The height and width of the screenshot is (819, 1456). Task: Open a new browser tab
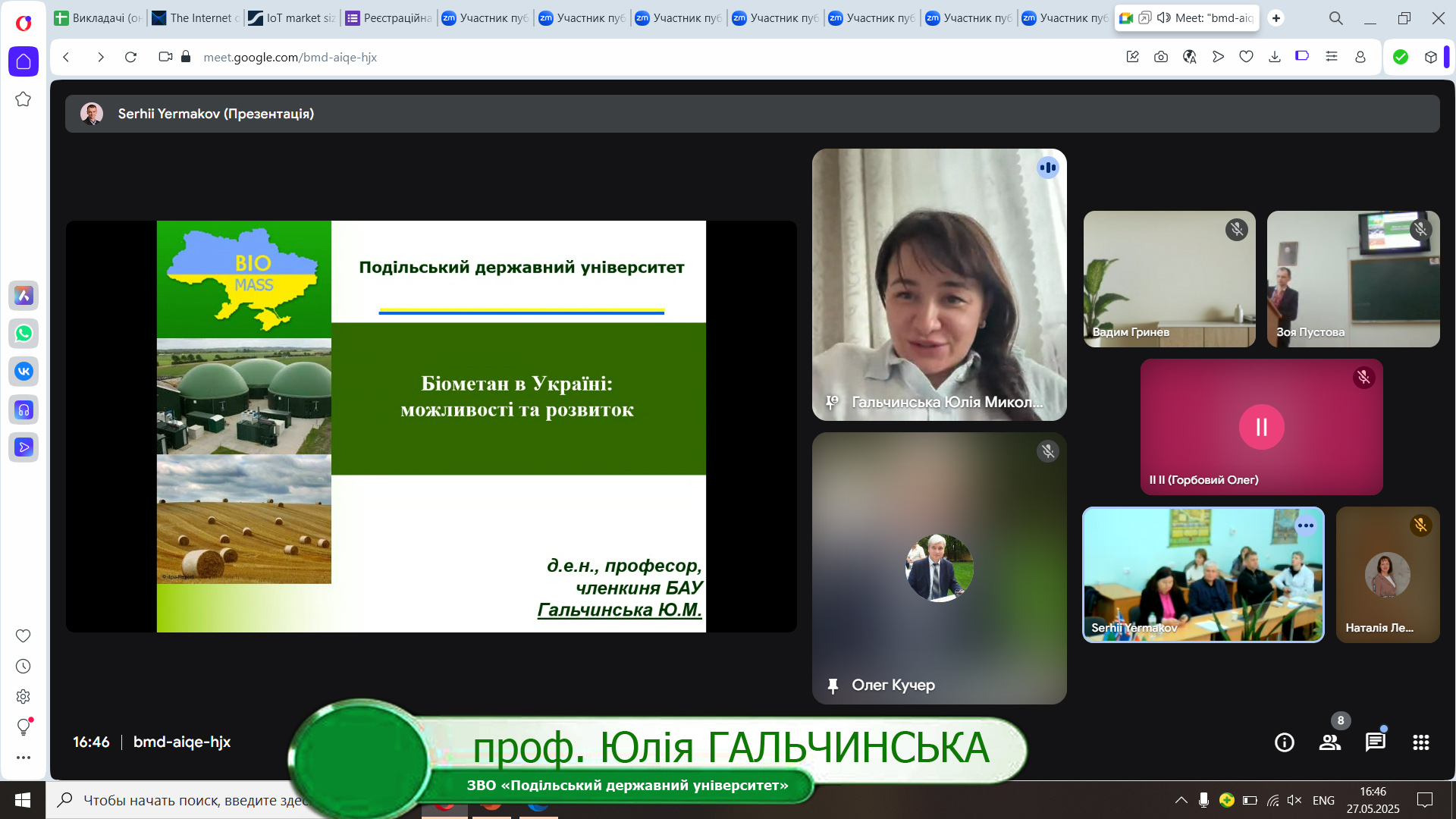(x=1276, y=17)
